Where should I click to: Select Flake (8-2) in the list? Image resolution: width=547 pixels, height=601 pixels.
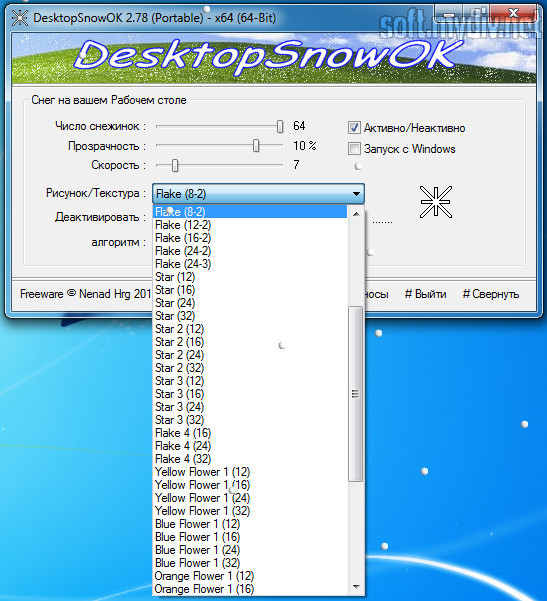coord(250,212)
